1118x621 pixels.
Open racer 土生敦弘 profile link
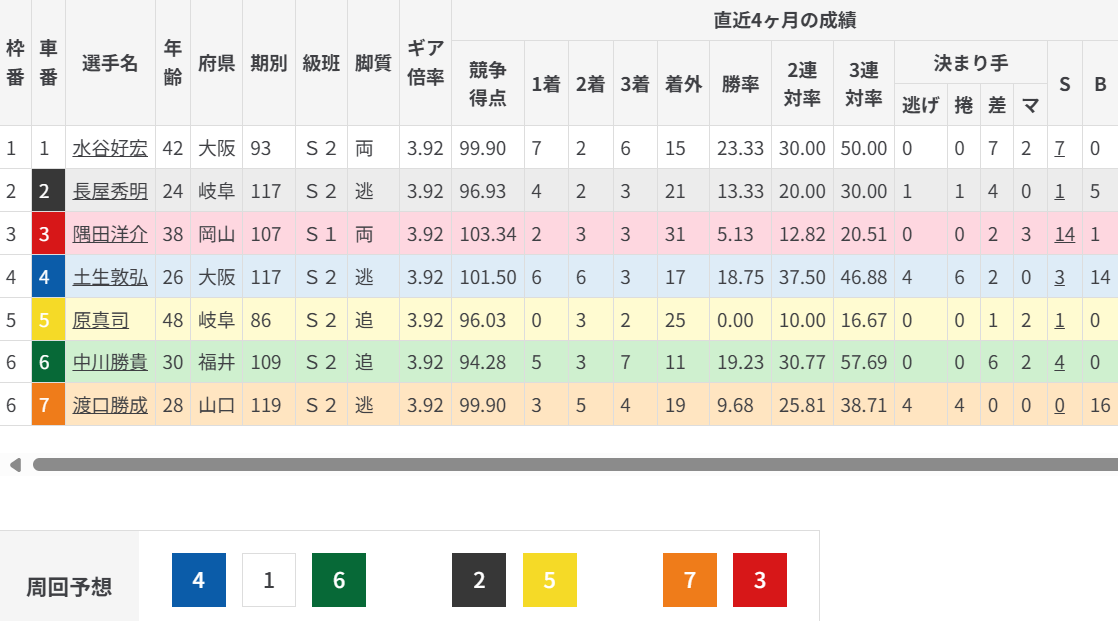(110, 278)
